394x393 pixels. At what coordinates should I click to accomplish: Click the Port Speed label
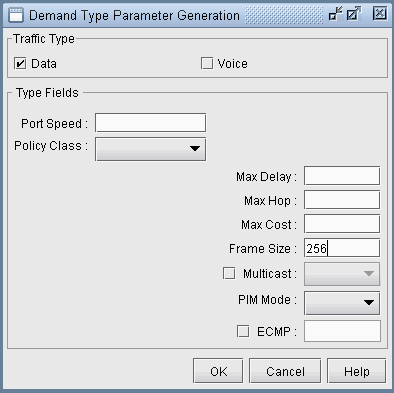(x=54, y=124)
